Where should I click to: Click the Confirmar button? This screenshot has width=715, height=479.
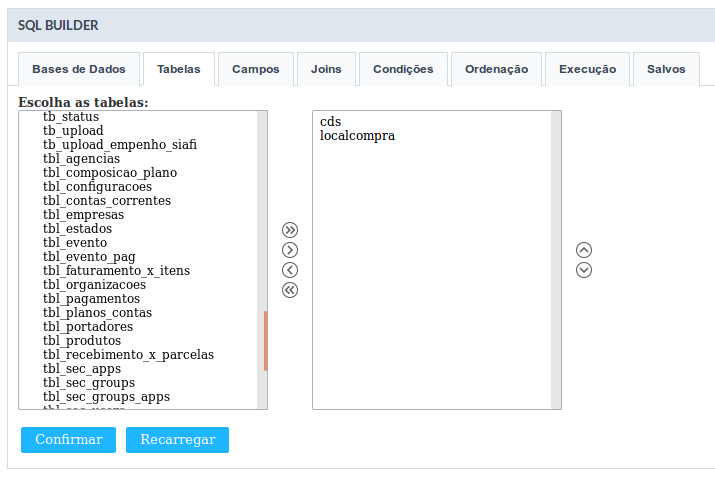(68, 440)
